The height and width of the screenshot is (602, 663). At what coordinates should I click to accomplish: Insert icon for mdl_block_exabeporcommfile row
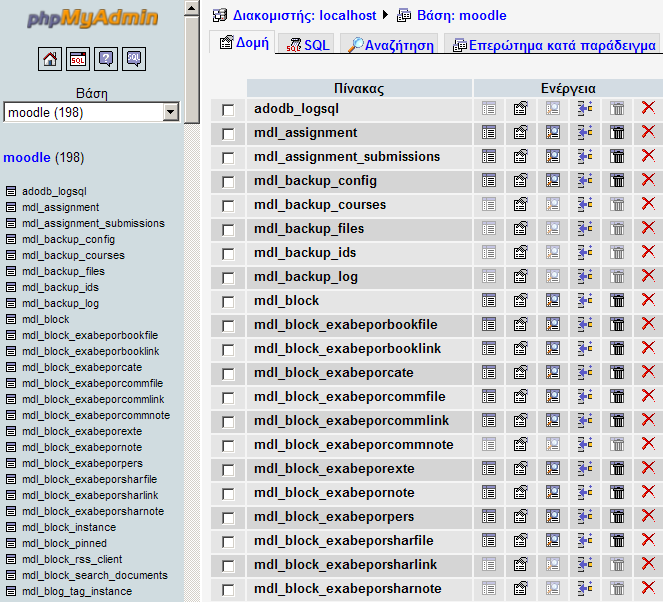pyautogui.click(x=585, y=397)
